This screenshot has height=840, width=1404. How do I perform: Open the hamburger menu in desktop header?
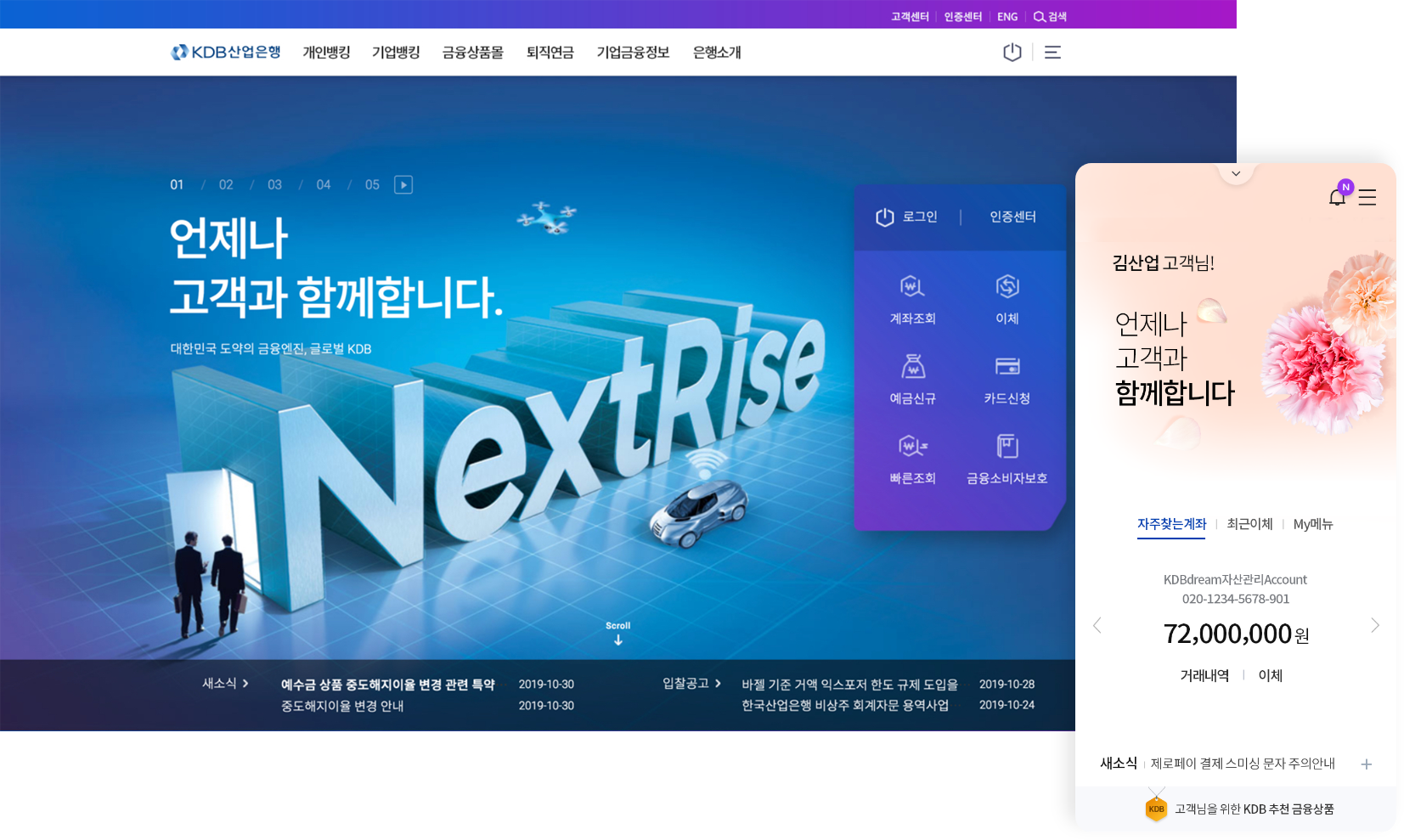(1052, 52)
